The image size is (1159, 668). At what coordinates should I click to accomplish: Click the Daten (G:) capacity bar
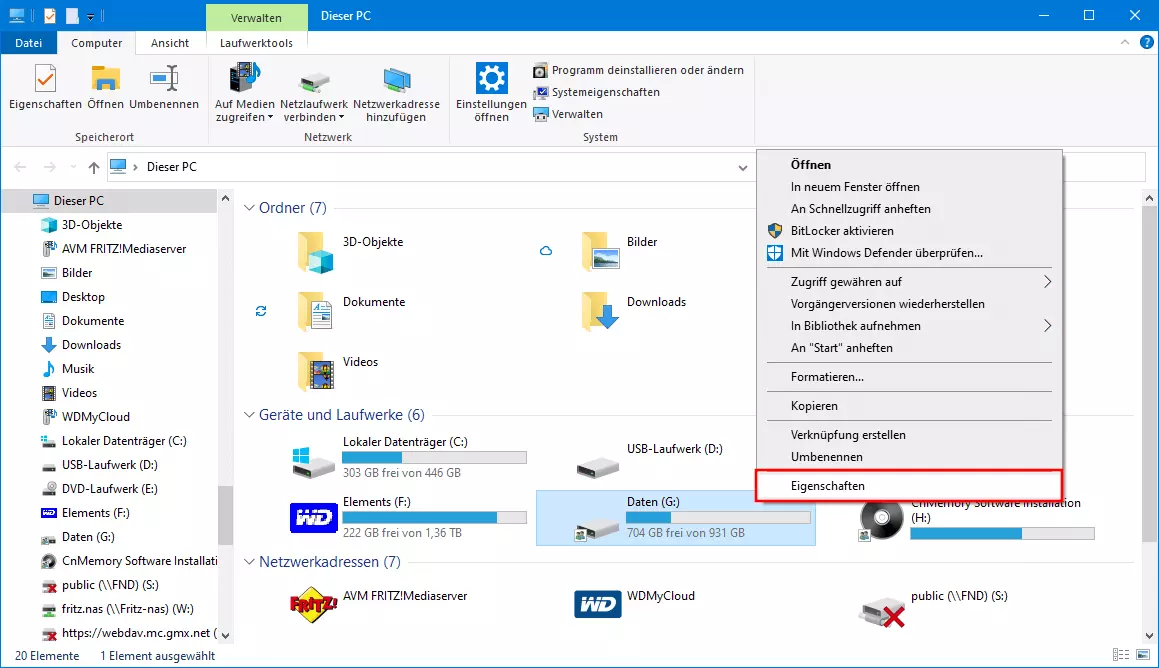[718, 518]
